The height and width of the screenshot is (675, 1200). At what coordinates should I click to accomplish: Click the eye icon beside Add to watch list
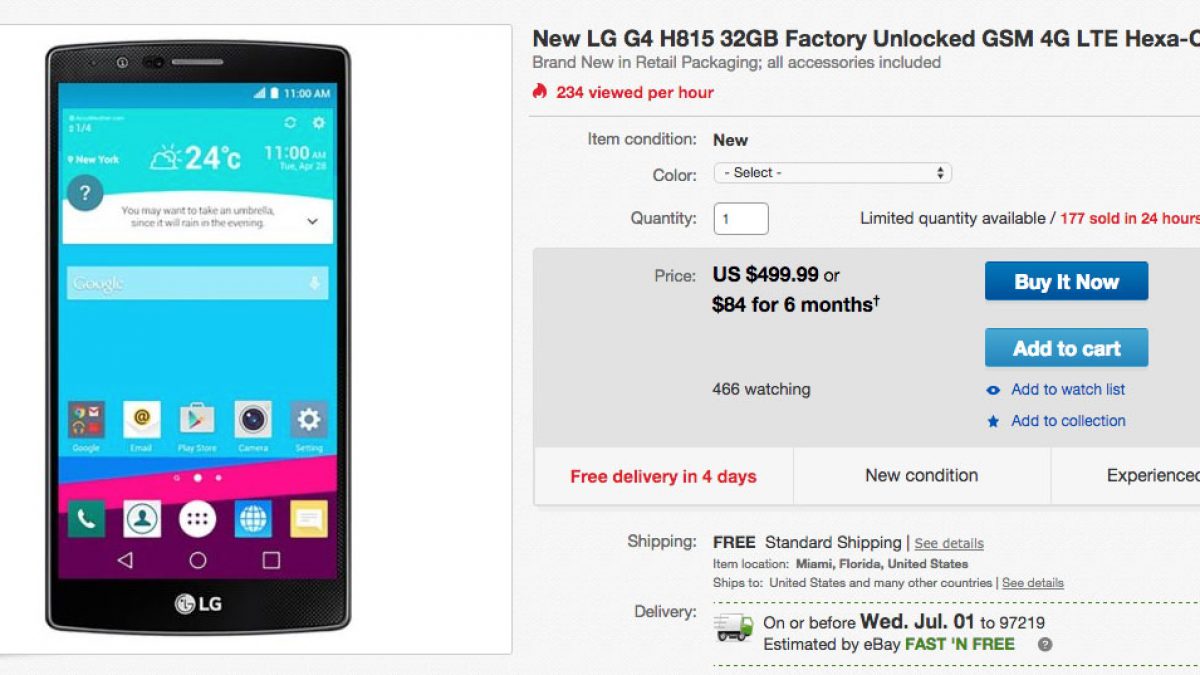[993, 390]
